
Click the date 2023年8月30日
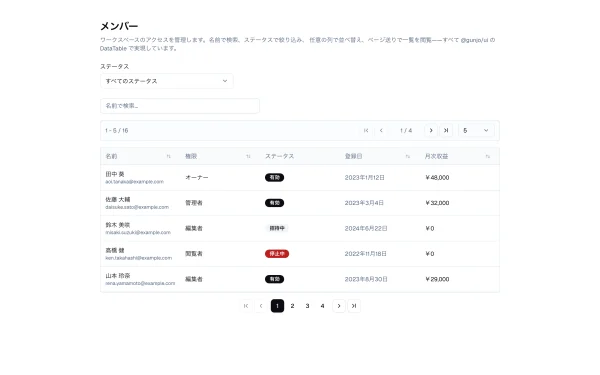[x=366, y=279]
